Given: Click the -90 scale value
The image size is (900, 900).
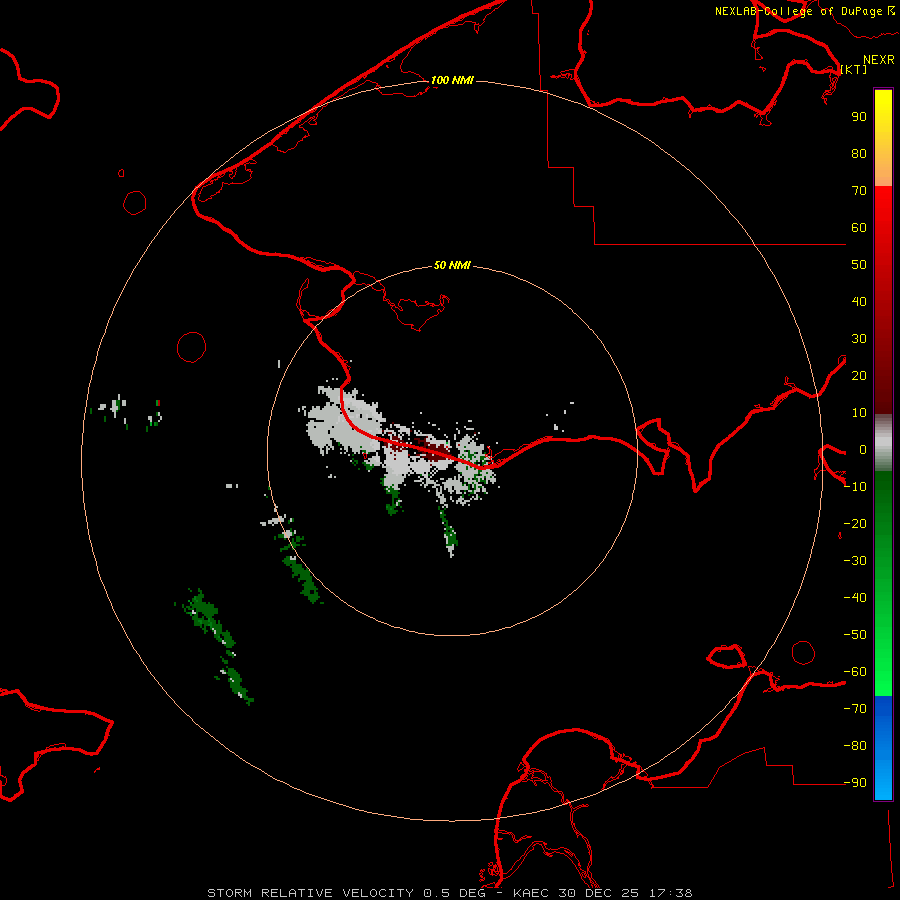Looking at the screenshot, I should pos(855,782).
